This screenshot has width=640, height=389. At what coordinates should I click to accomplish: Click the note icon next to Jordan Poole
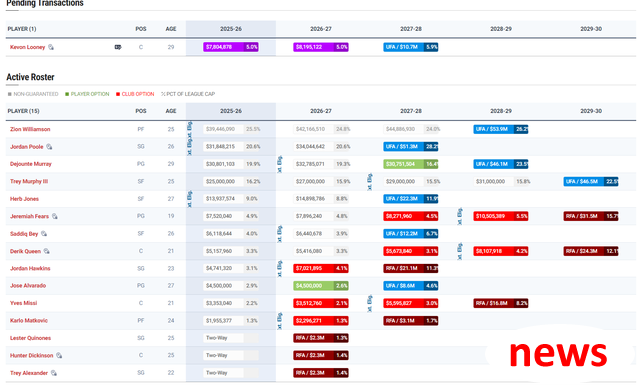[49, 147]
